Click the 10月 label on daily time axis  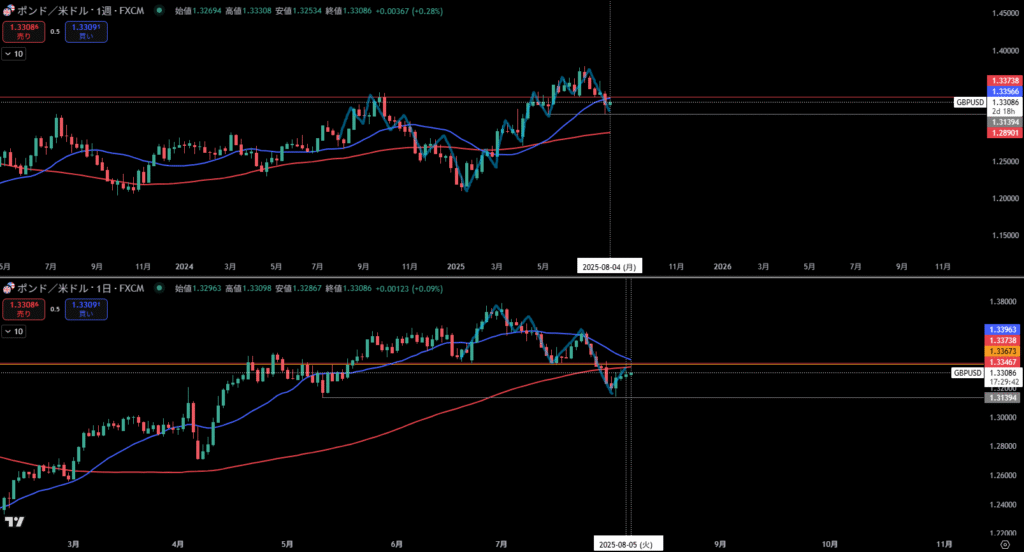coord(829,544)
